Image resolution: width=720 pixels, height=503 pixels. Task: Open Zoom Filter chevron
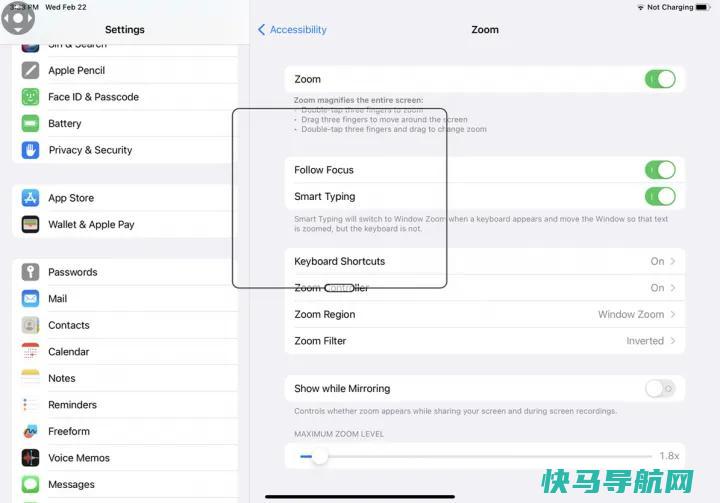point(673,340)
